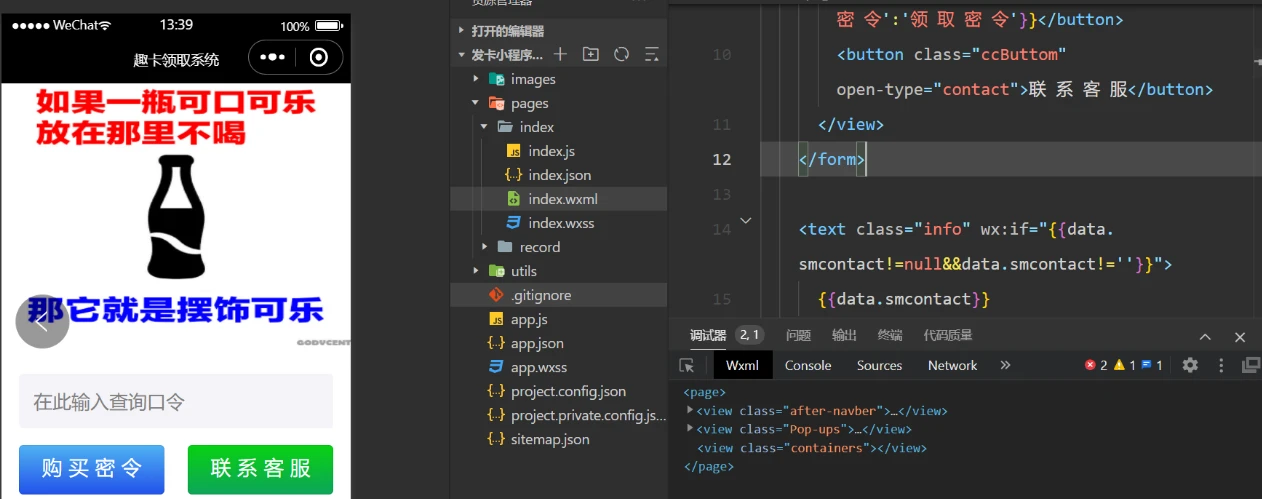Click the 趣卡领取系统 title in the simulator
The height and width of the screenshot is (499, 1262).
point(176,59)
